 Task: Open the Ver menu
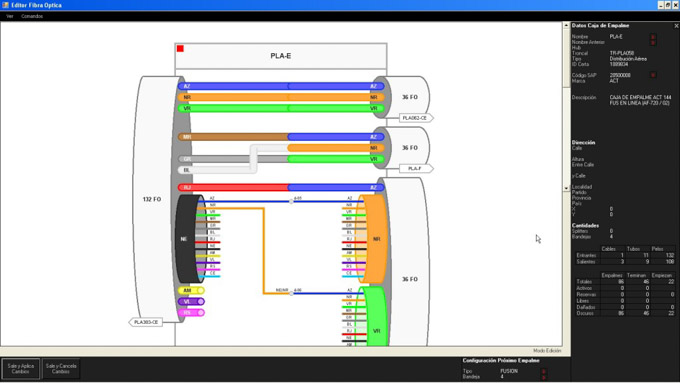[x=10, y=16]
